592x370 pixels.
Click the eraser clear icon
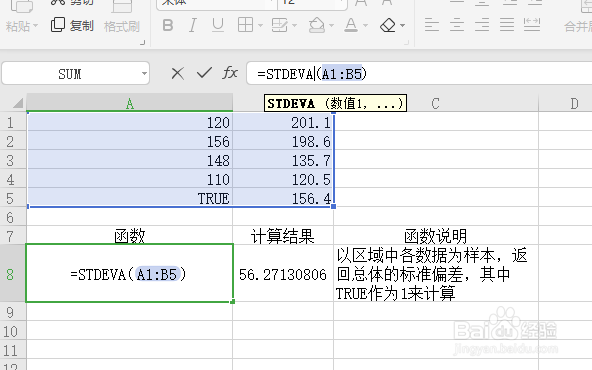tap(388, 25)
